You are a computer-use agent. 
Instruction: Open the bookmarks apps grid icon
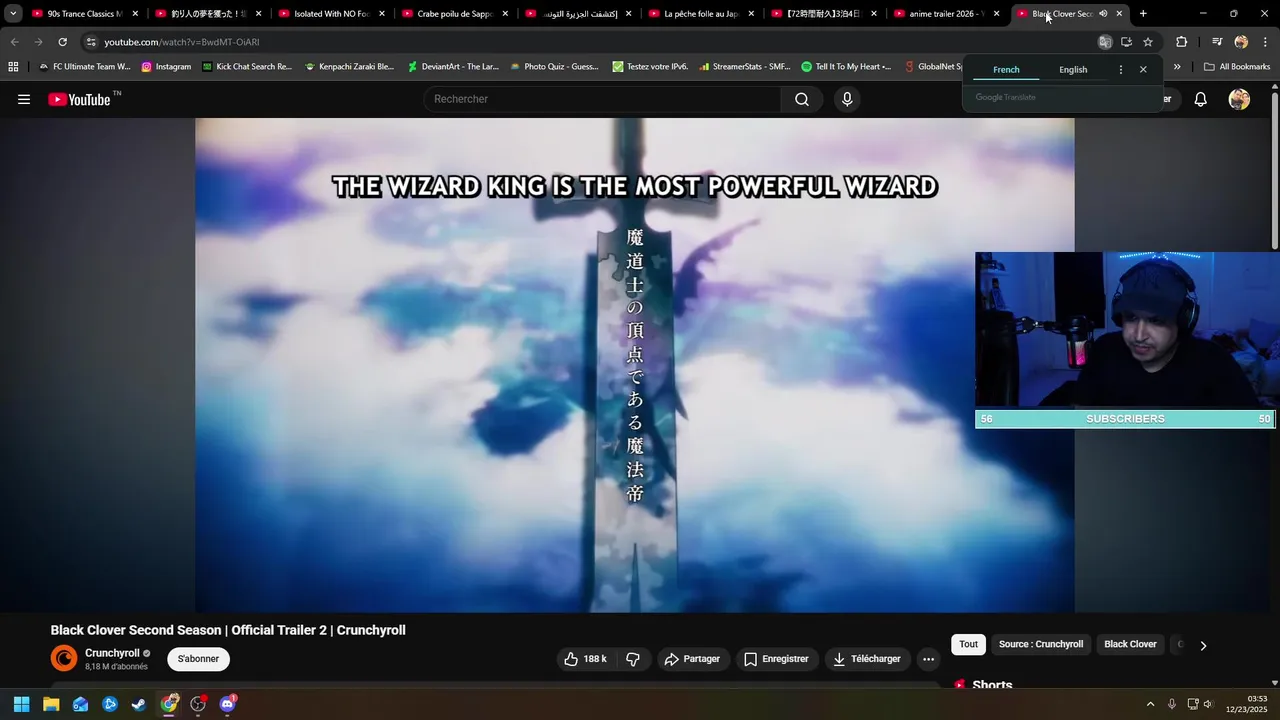click(x=13, y=67)
